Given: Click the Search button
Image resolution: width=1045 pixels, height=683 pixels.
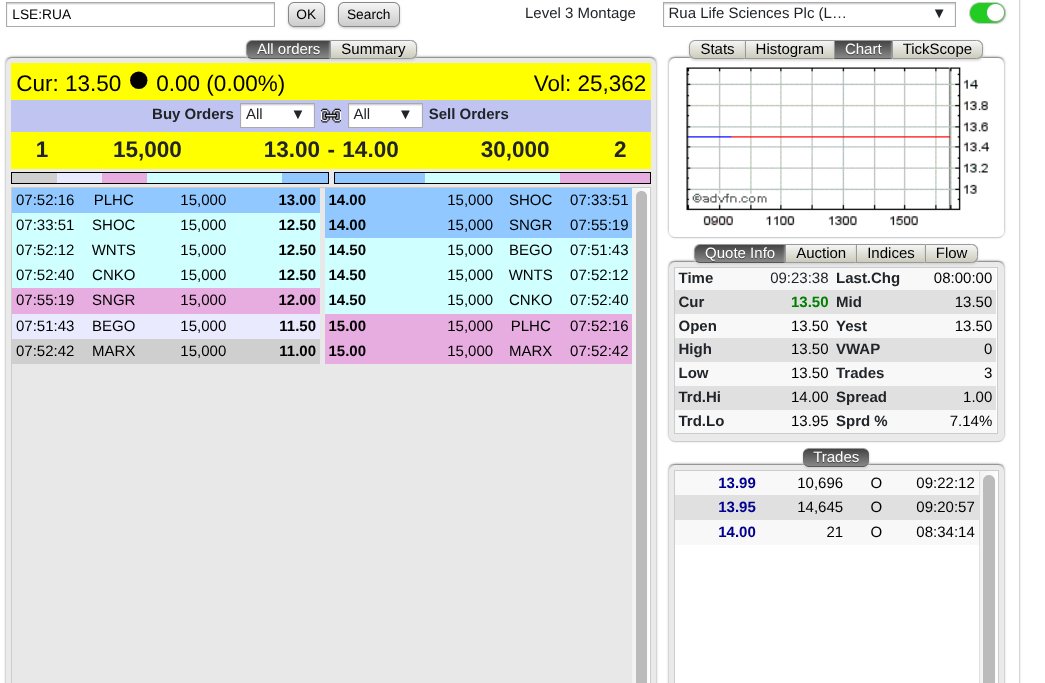Looking at the screenshot, I should (x=369, y=15).
